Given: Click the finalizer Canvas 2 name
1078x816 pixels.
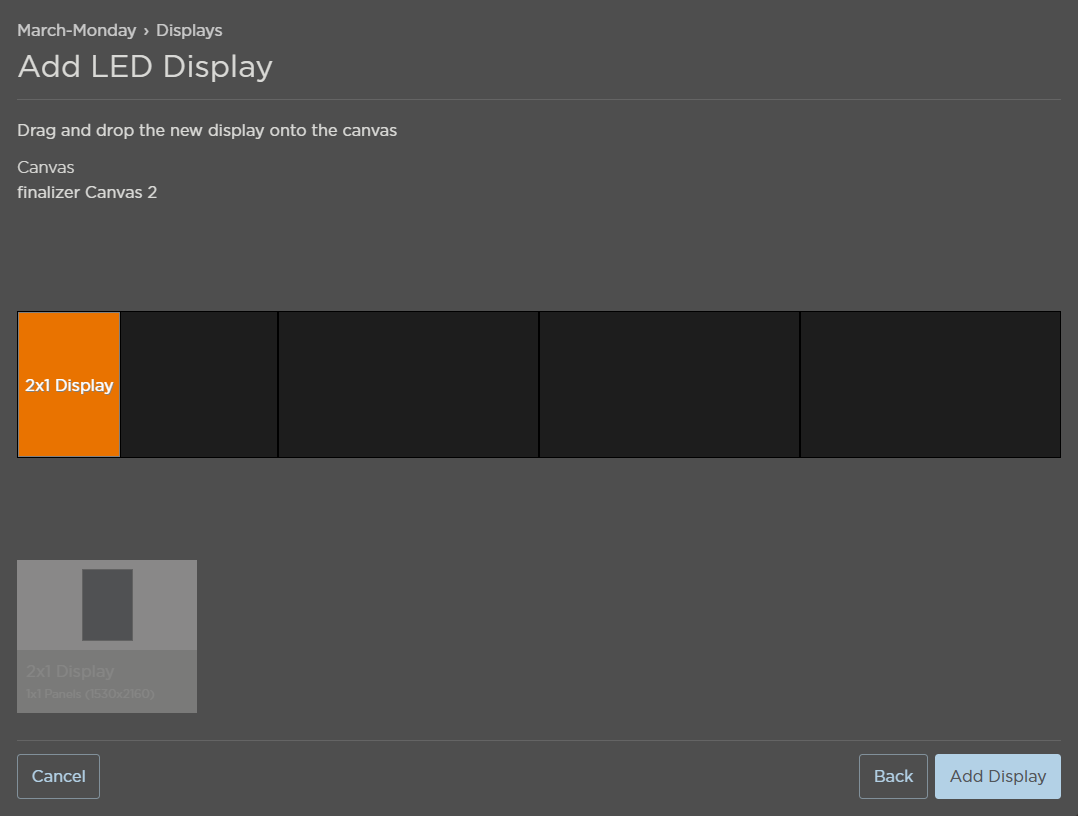Looking at the screenshot, I should [x=87, y=192].
